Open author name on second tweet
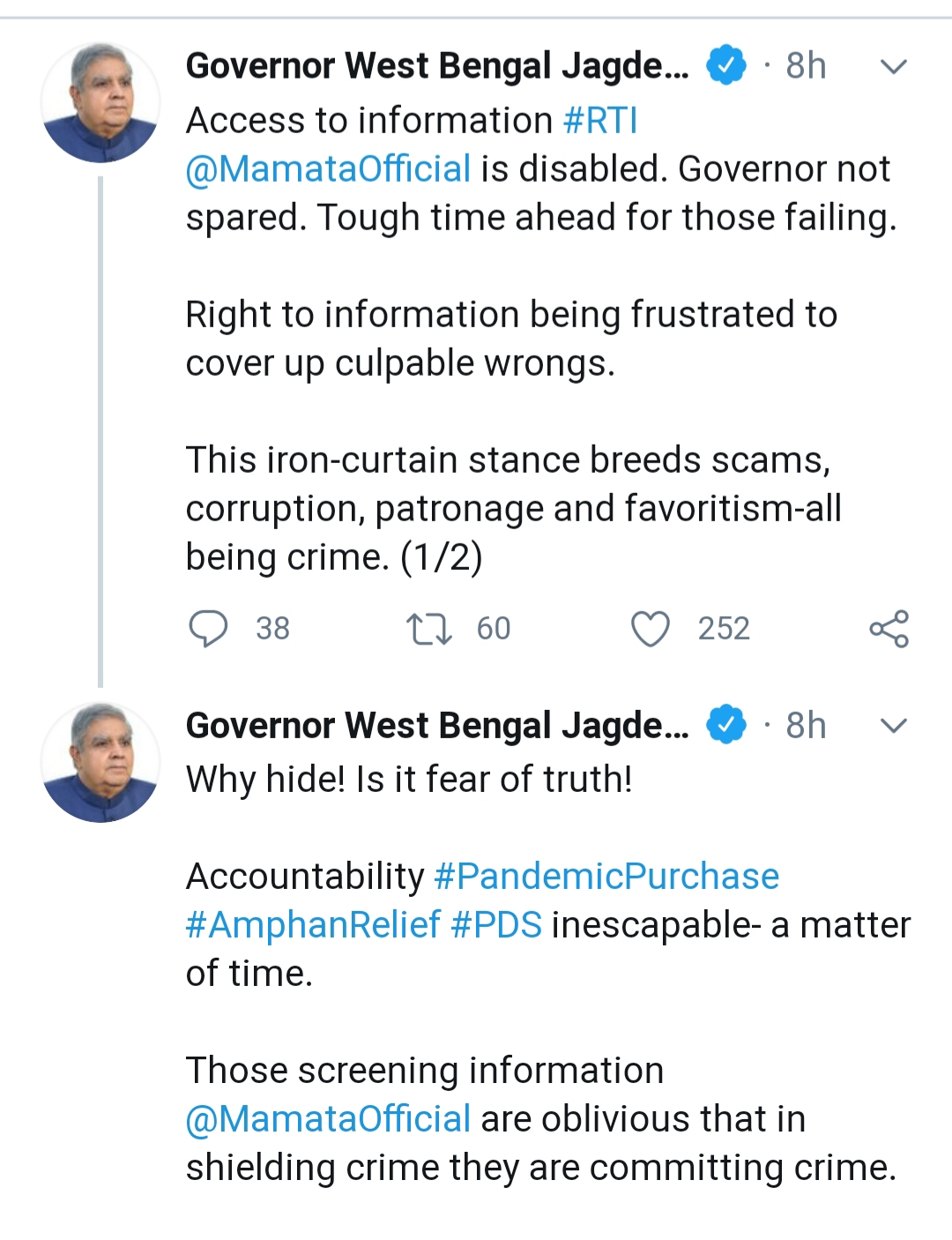 coord(437,726)
